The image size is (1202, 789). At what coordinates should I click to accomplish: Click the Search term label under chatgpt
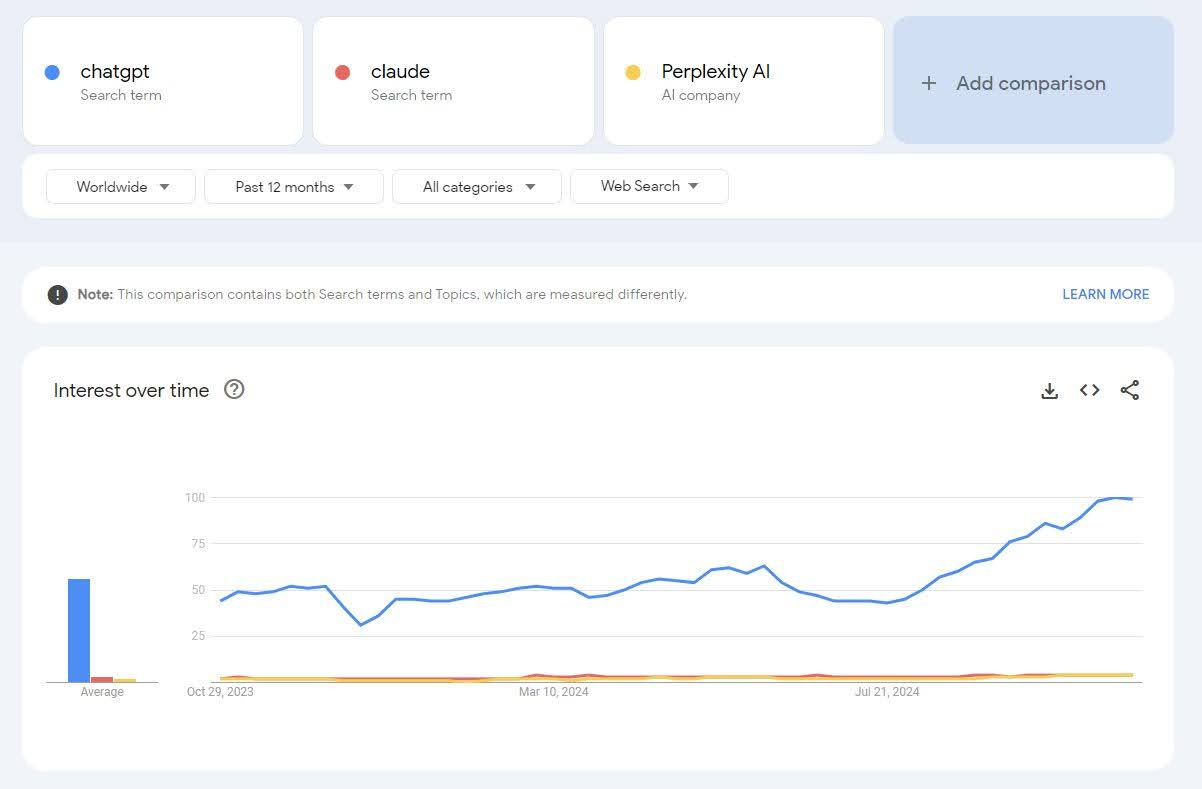(x=121, y=95)
